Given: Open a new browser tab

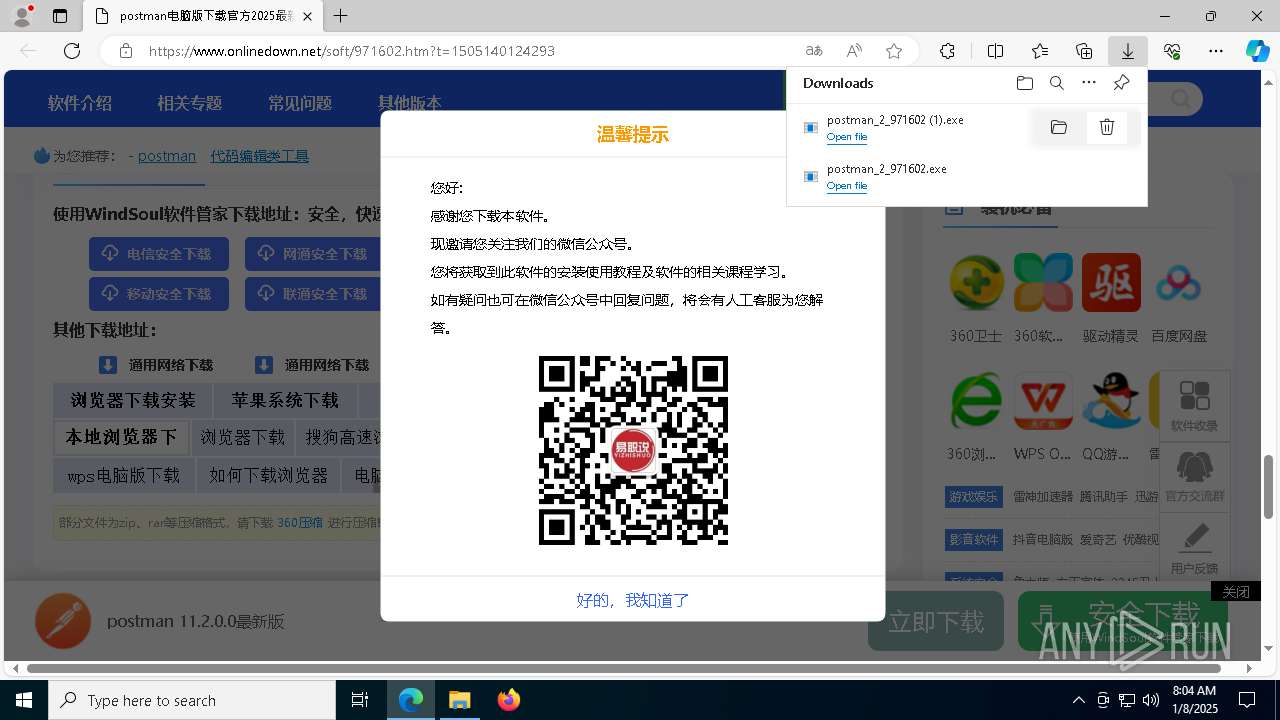Looking at the screenshot, I should [x=341, y=16].
